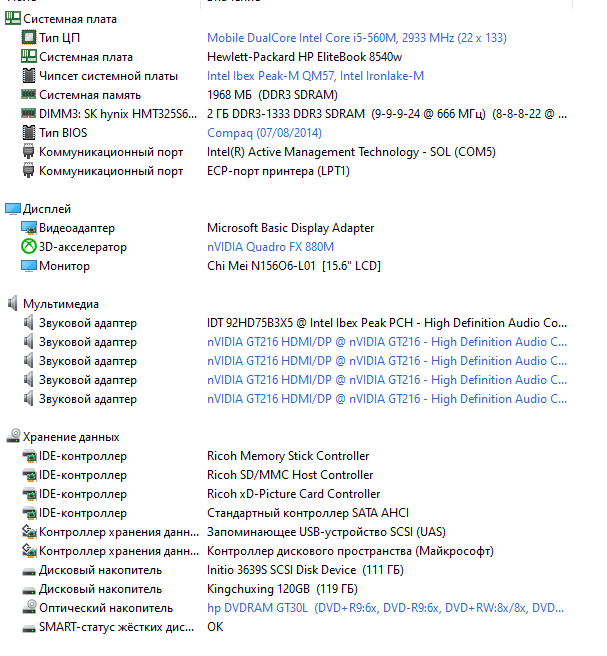Click the Hewlett-Packard HP EliteBook 8540w value
Image resolution: width=607 pixels, height=656 pixels.
click(305, 57)
